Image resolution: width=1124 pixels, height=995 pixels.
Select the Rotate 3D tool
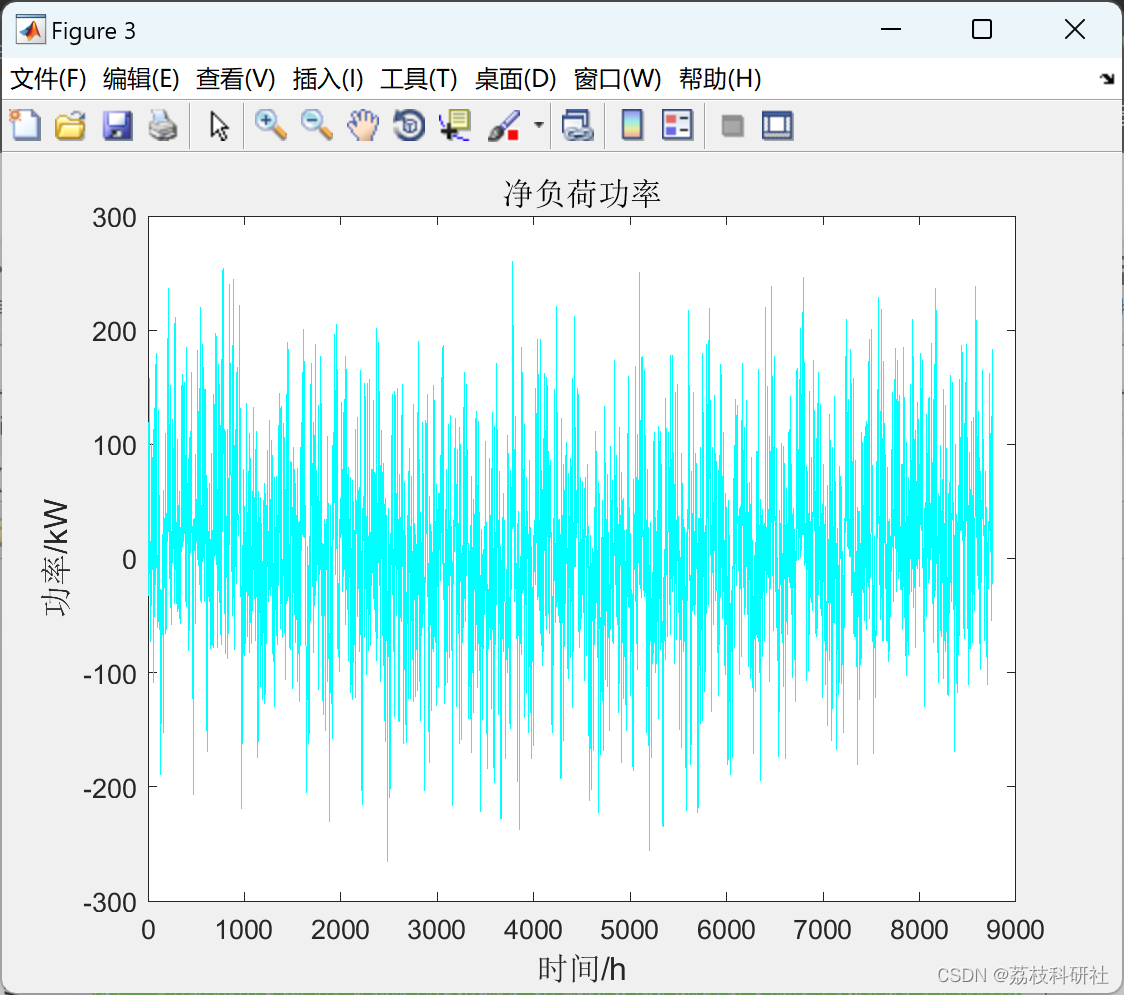pos(409,125)
